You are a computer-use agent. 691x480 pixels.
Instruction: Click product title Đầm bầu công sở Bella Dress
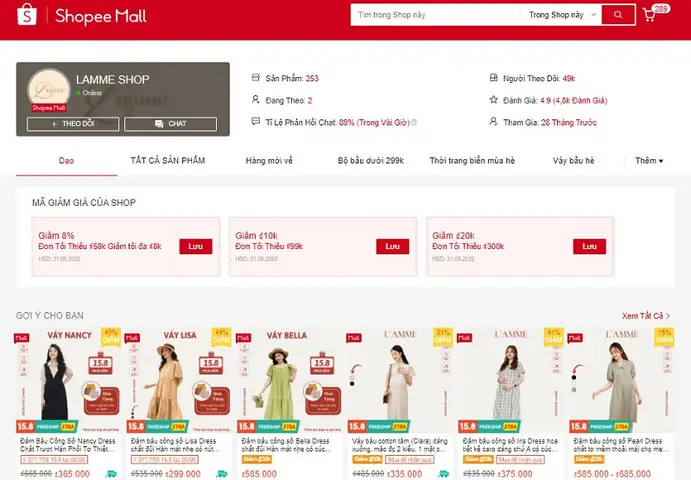[x=286, y=445]
